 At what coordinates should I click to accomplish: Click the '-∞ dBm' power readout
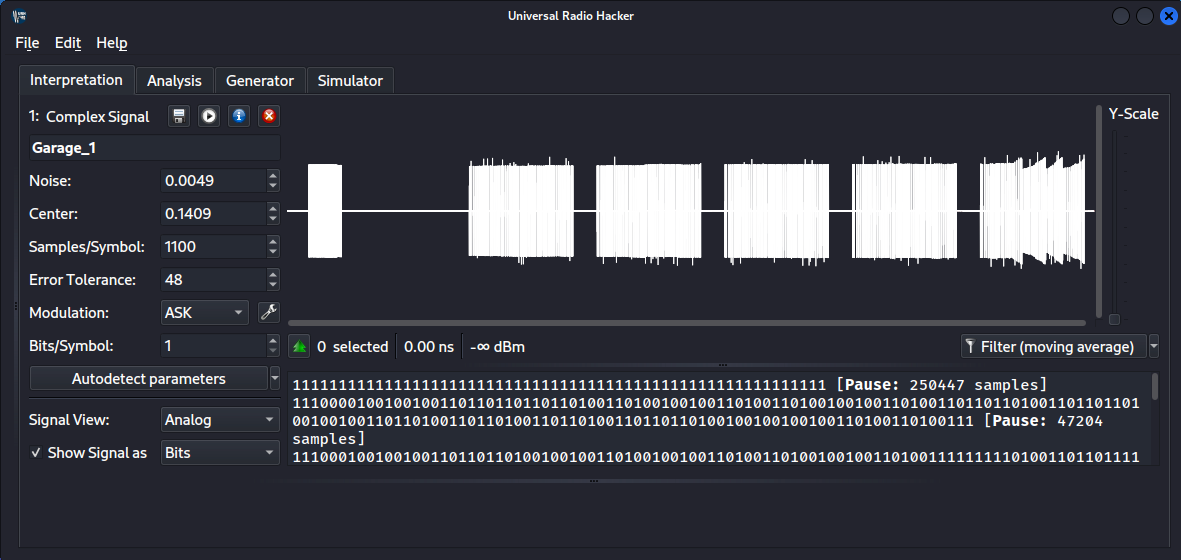(497, 347)
